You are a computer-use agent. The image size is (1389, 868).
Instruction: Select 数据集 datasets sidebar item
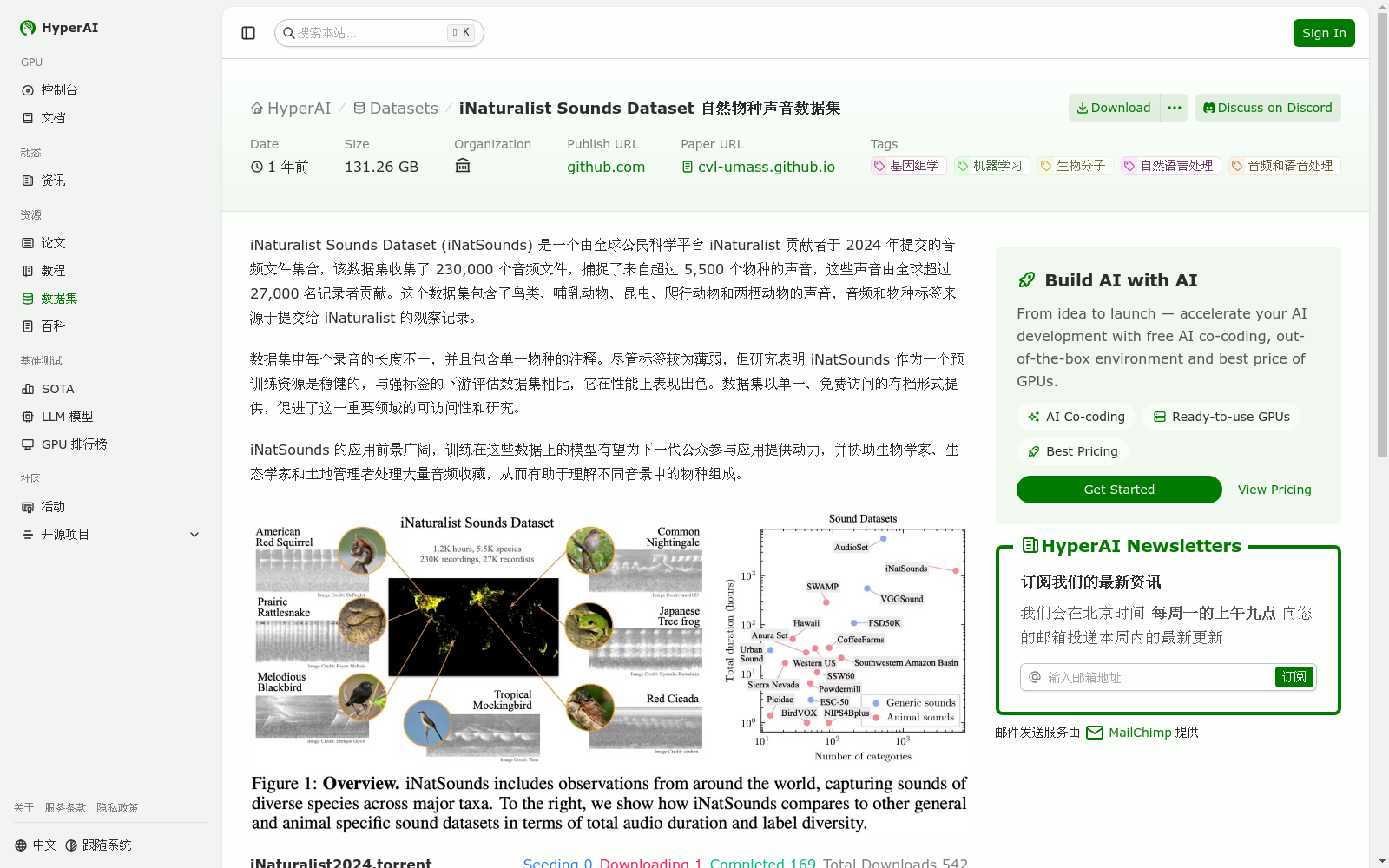click(111, 299)
